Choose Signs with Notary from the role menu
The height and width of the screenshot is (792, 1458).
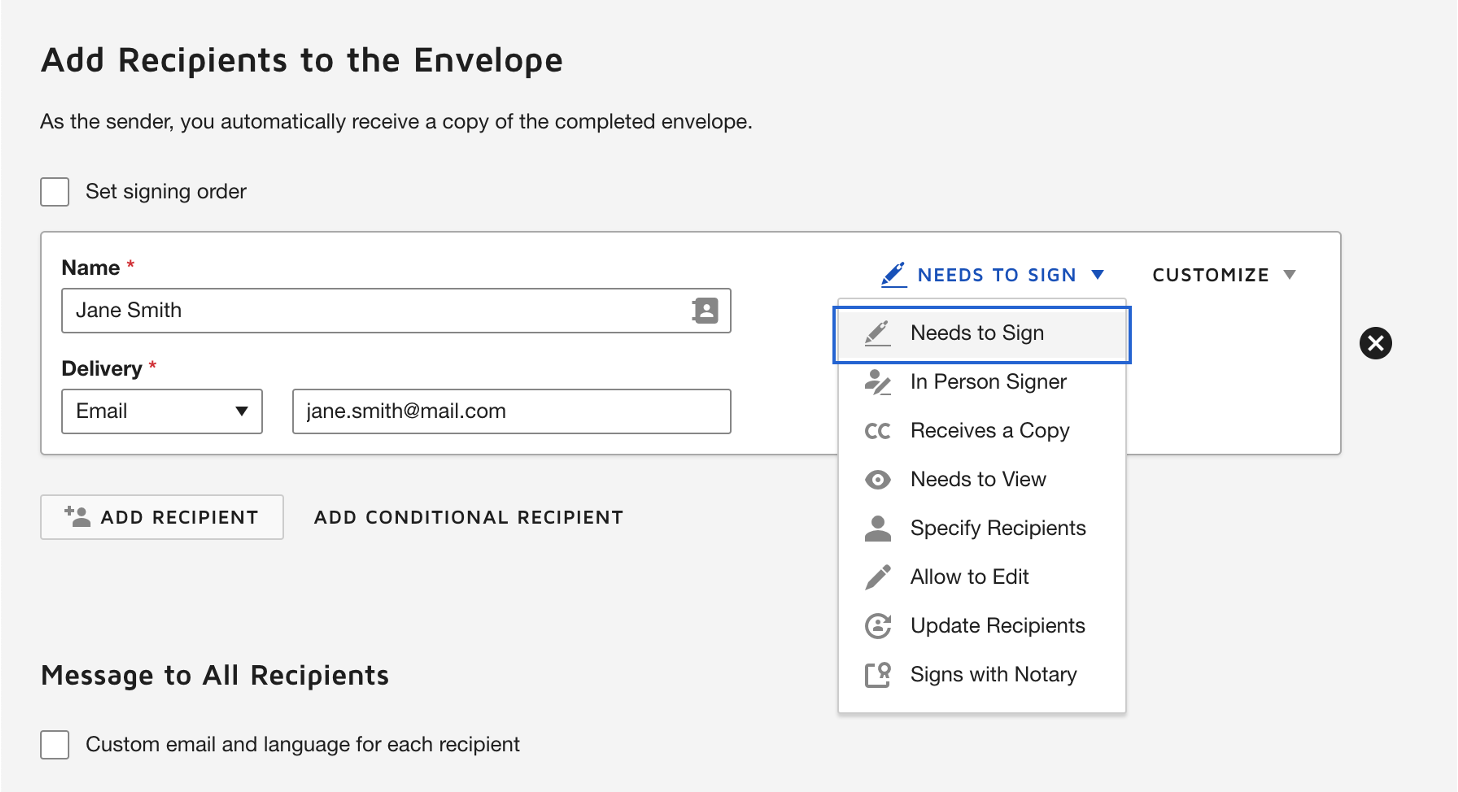pos(993,674)
